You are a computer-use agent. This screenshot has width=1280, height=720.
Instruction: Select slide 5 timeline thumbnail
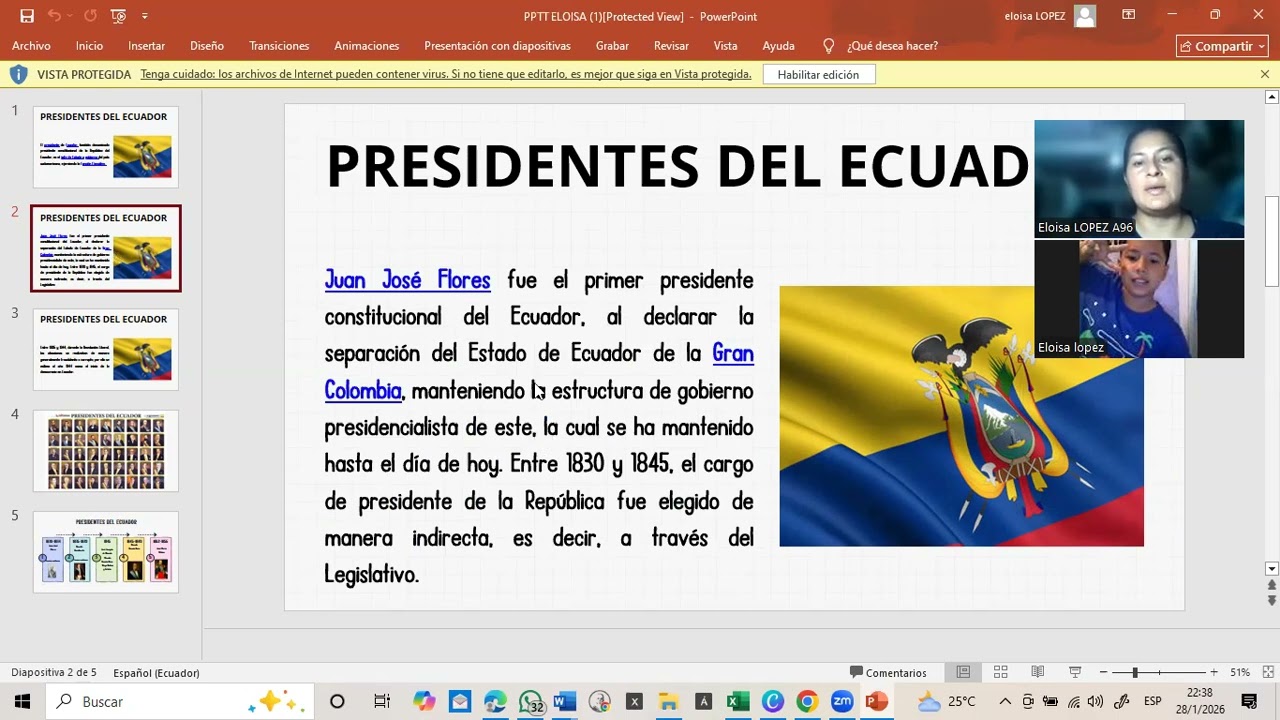105,551
